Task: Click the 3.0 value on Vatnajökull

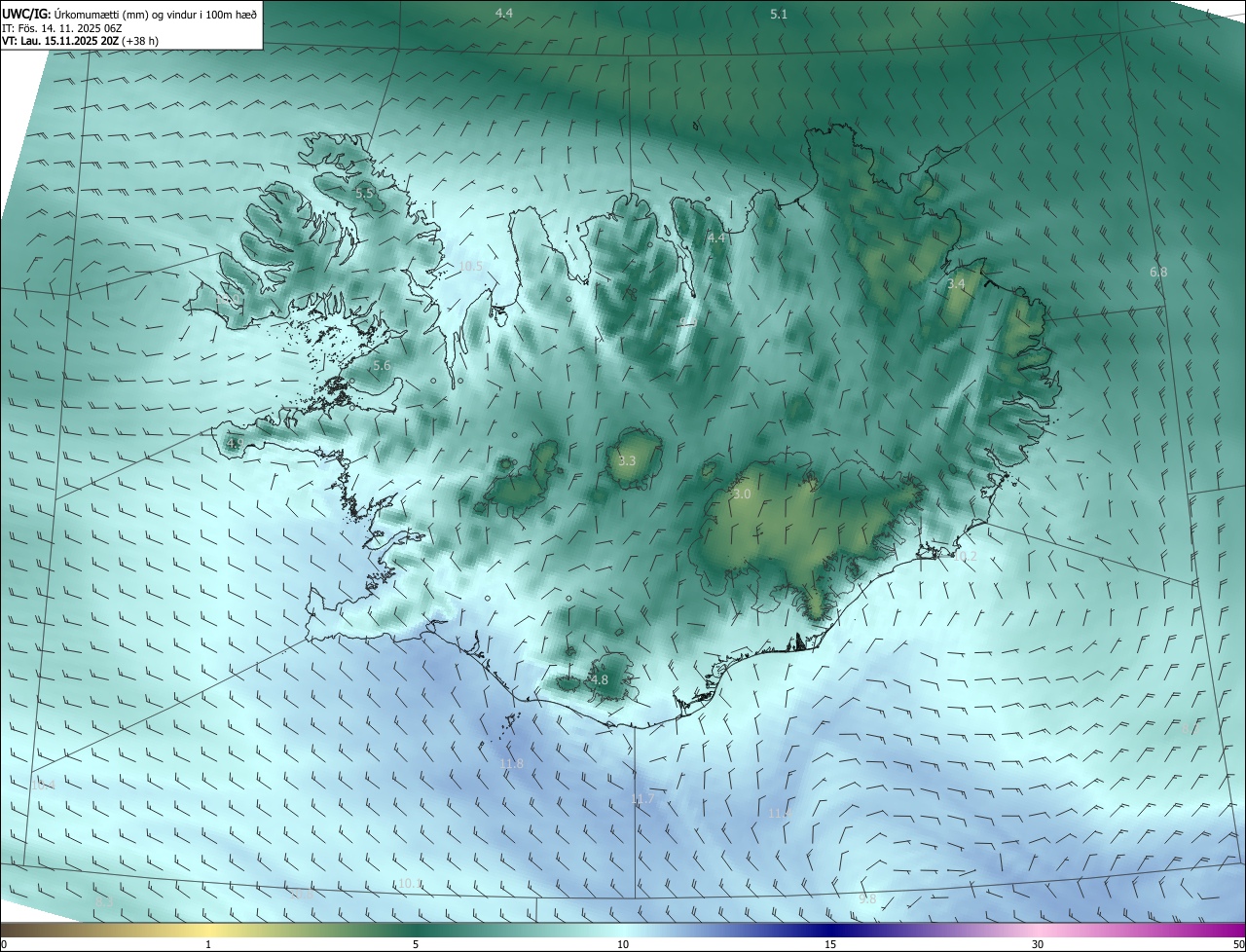Action: click(742, 494)
